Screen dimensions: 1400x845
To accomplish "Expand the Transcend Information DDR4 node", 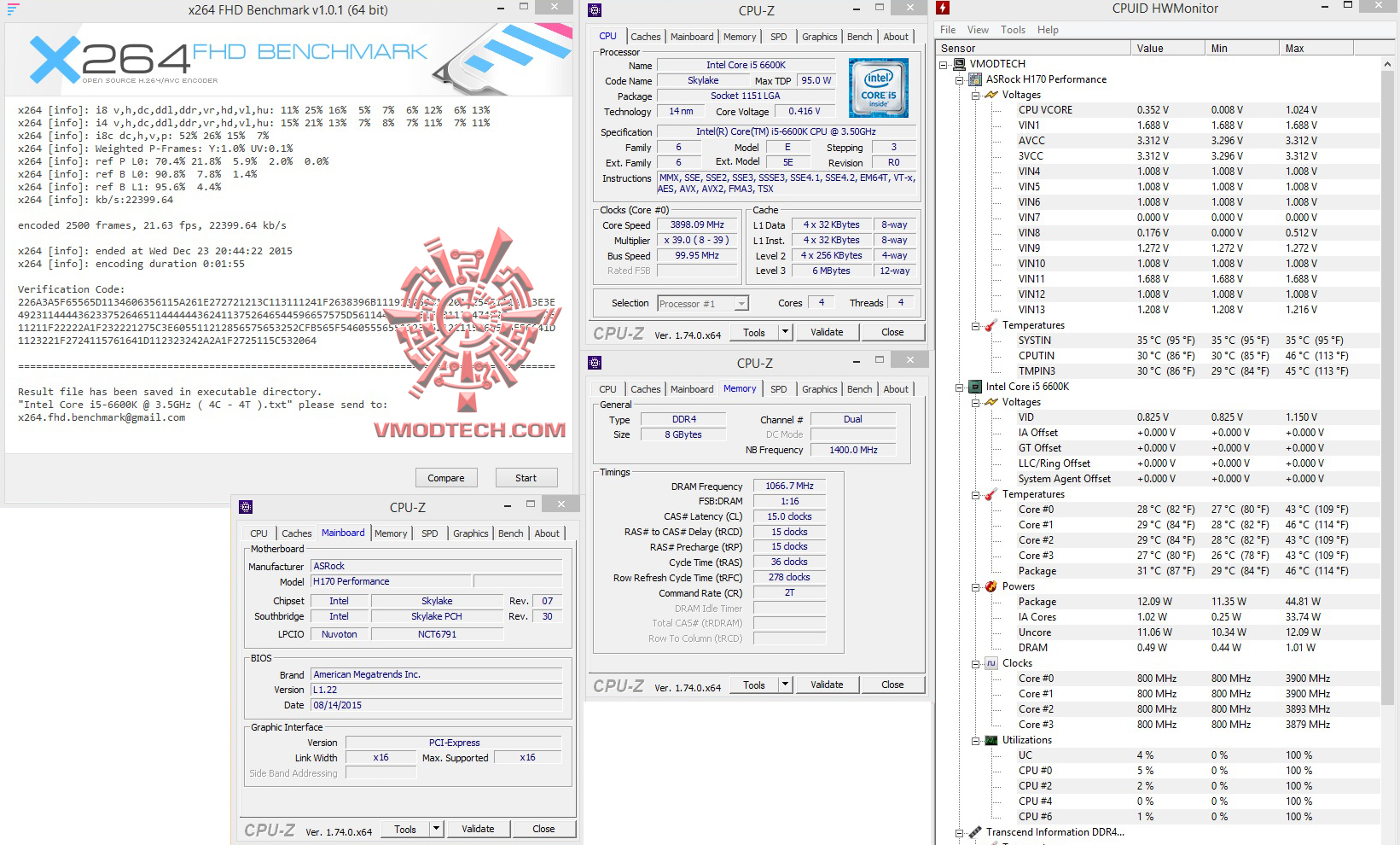I will tap(960, 832).
